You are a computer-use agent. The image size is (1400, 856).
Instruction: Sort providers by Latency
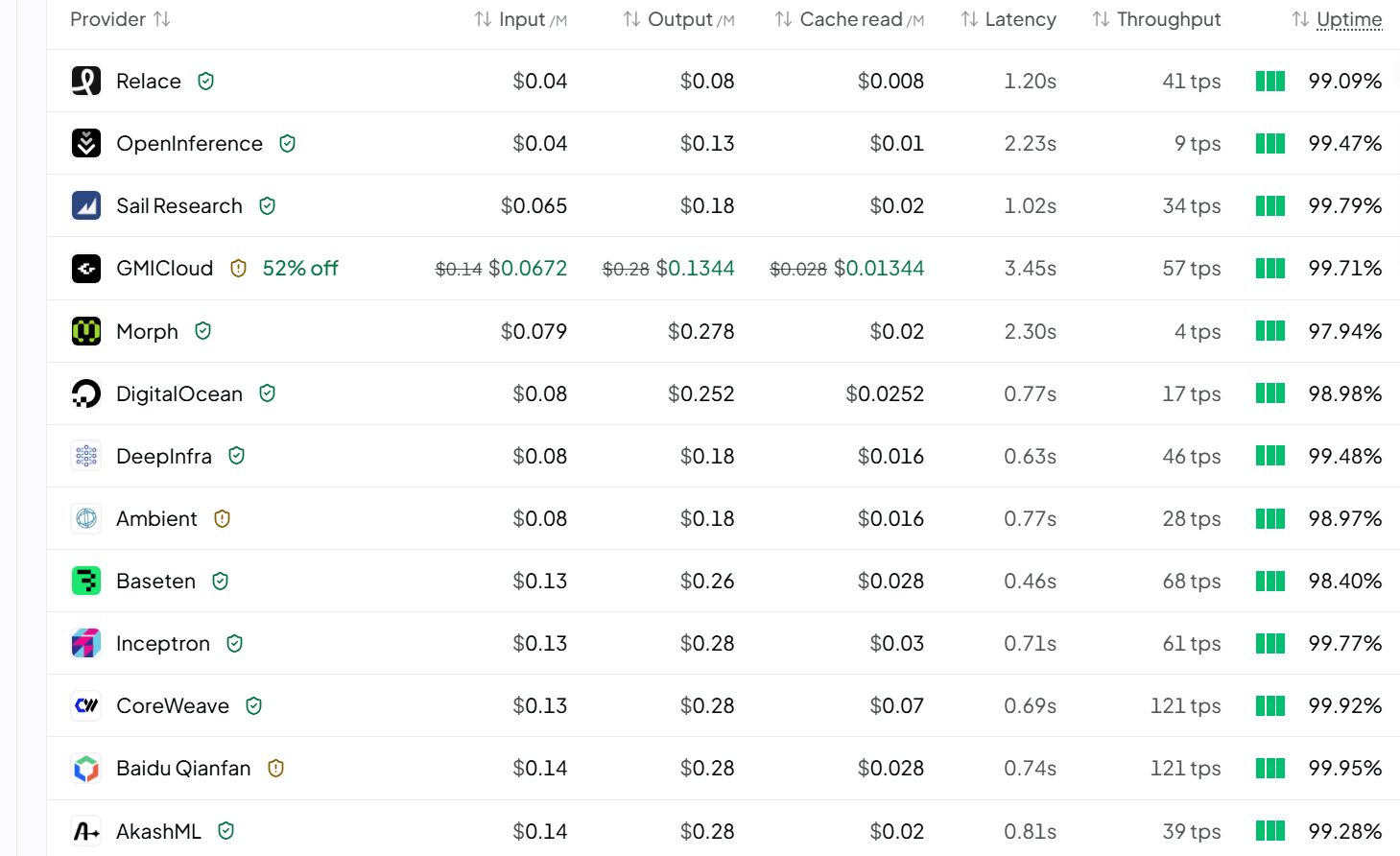(1008, 19)
